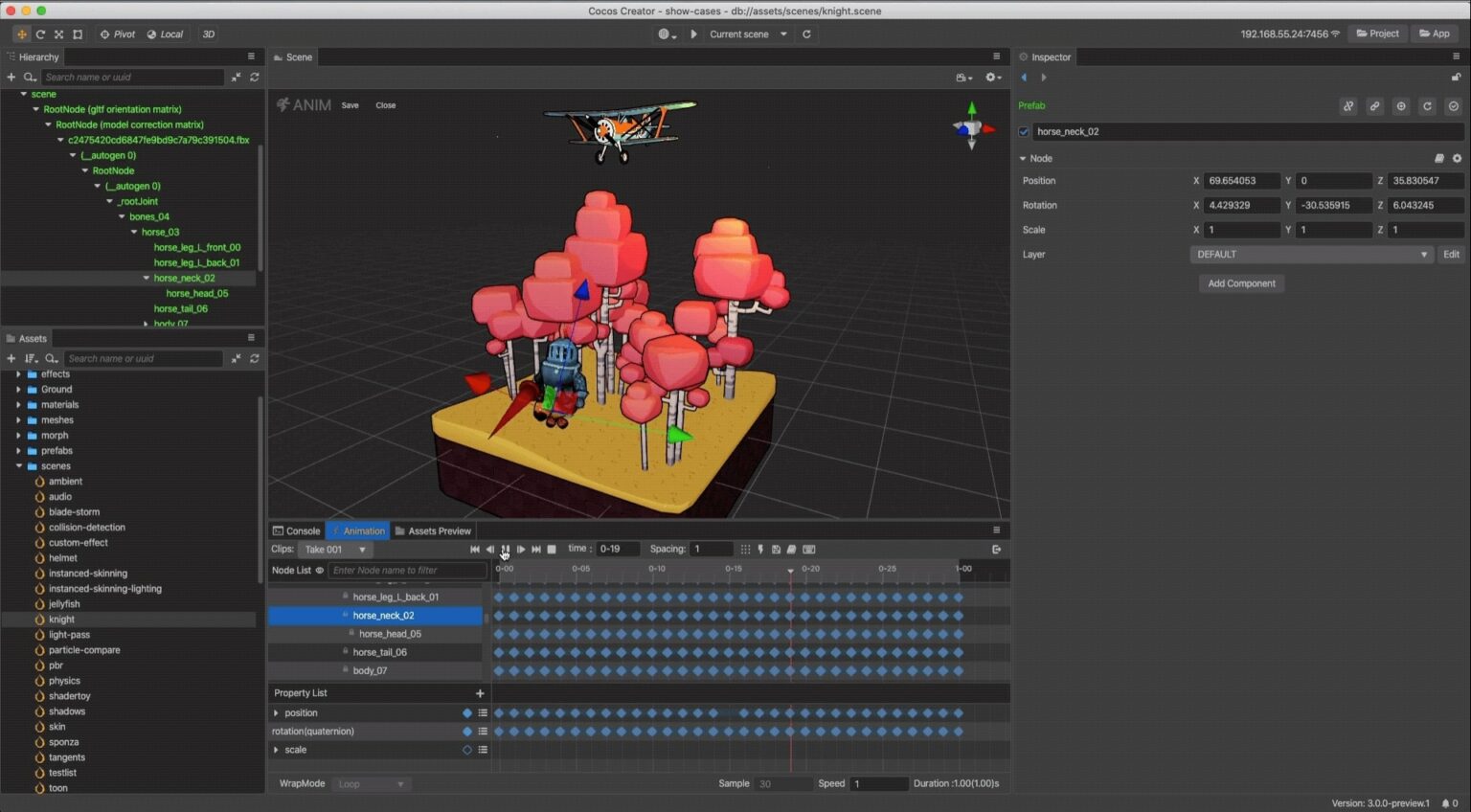Select the Move transform tool
The width and height of the screenshot is (1471, 812).
coord(21,34)
